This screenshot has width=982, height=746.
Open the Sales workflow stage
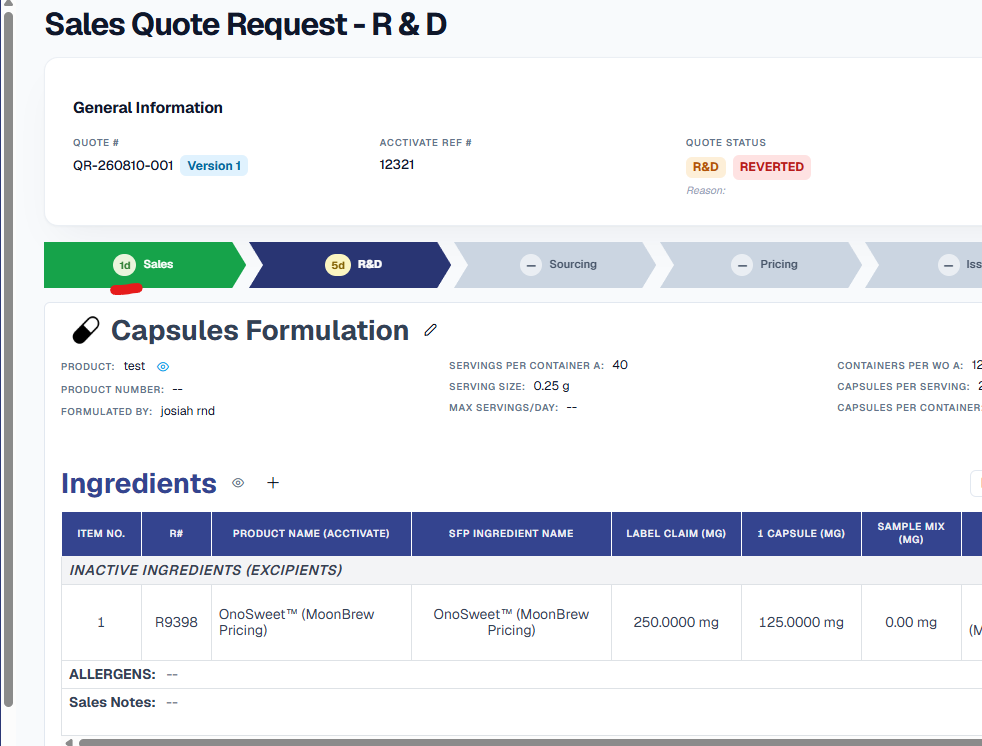click(145, 265)
